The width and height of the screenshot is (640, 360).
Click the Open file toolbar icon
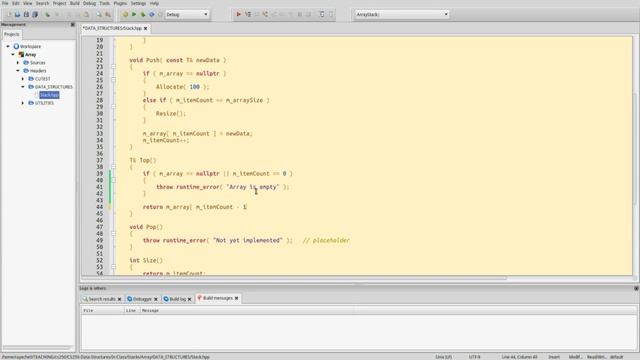(17, 14)
